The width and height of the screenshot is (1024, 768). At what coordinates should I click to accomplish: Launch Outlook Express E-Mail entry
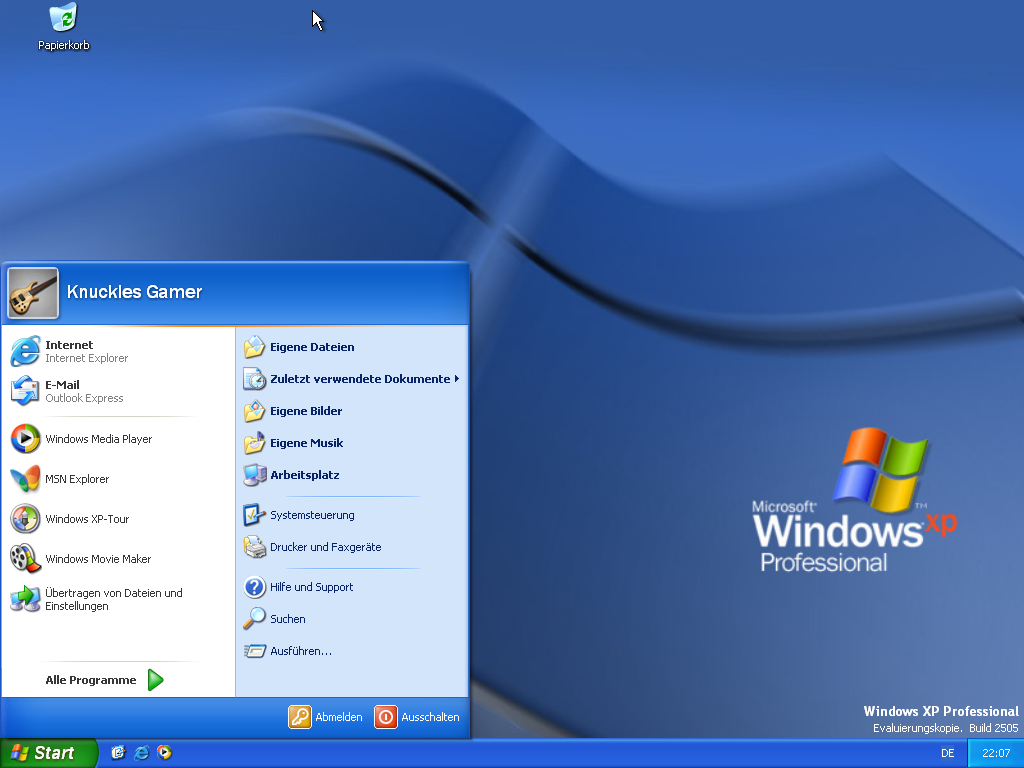85,391
